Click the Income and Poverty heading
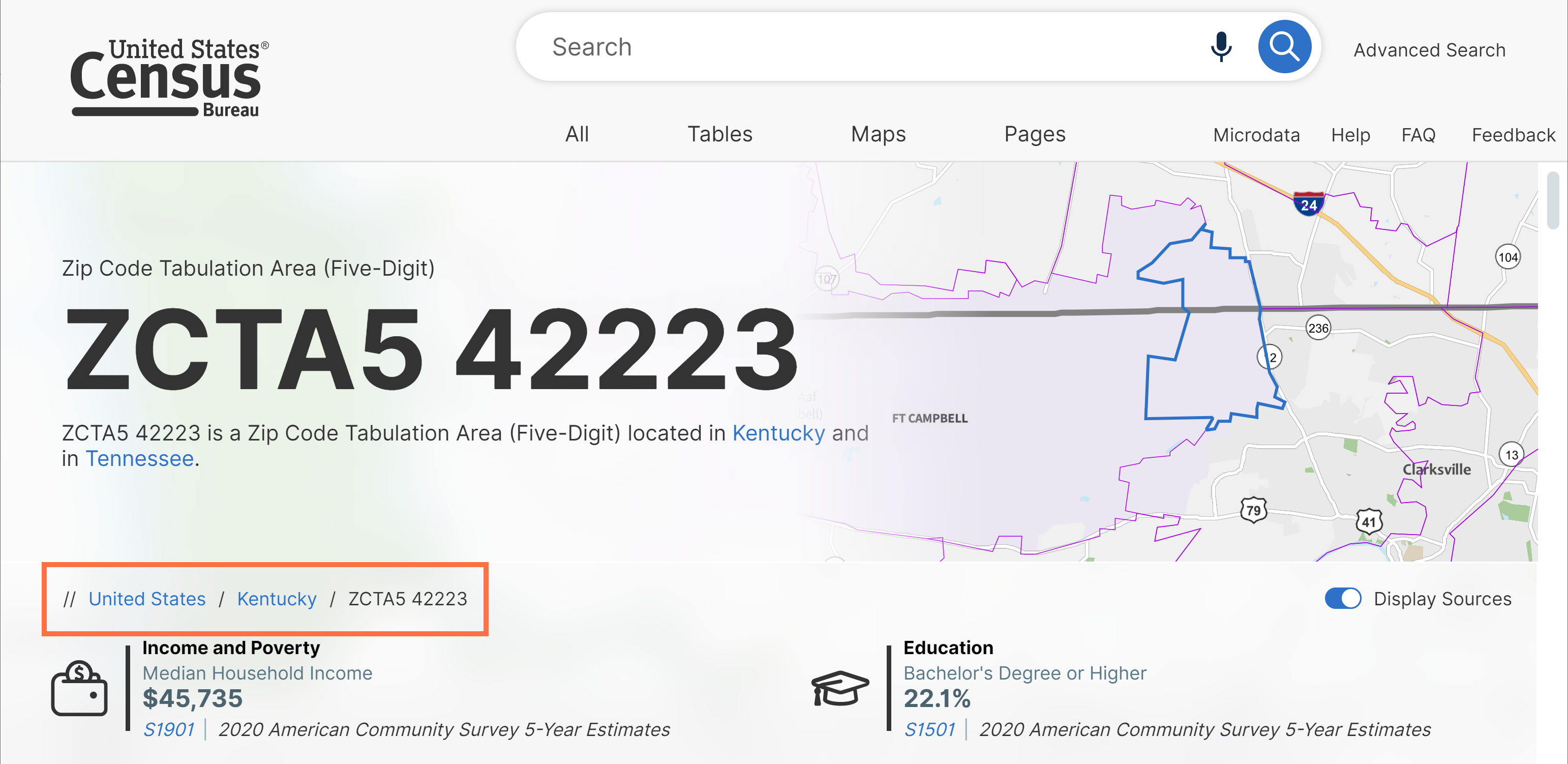Screen dimensions: 1568x764 [231, 648]
